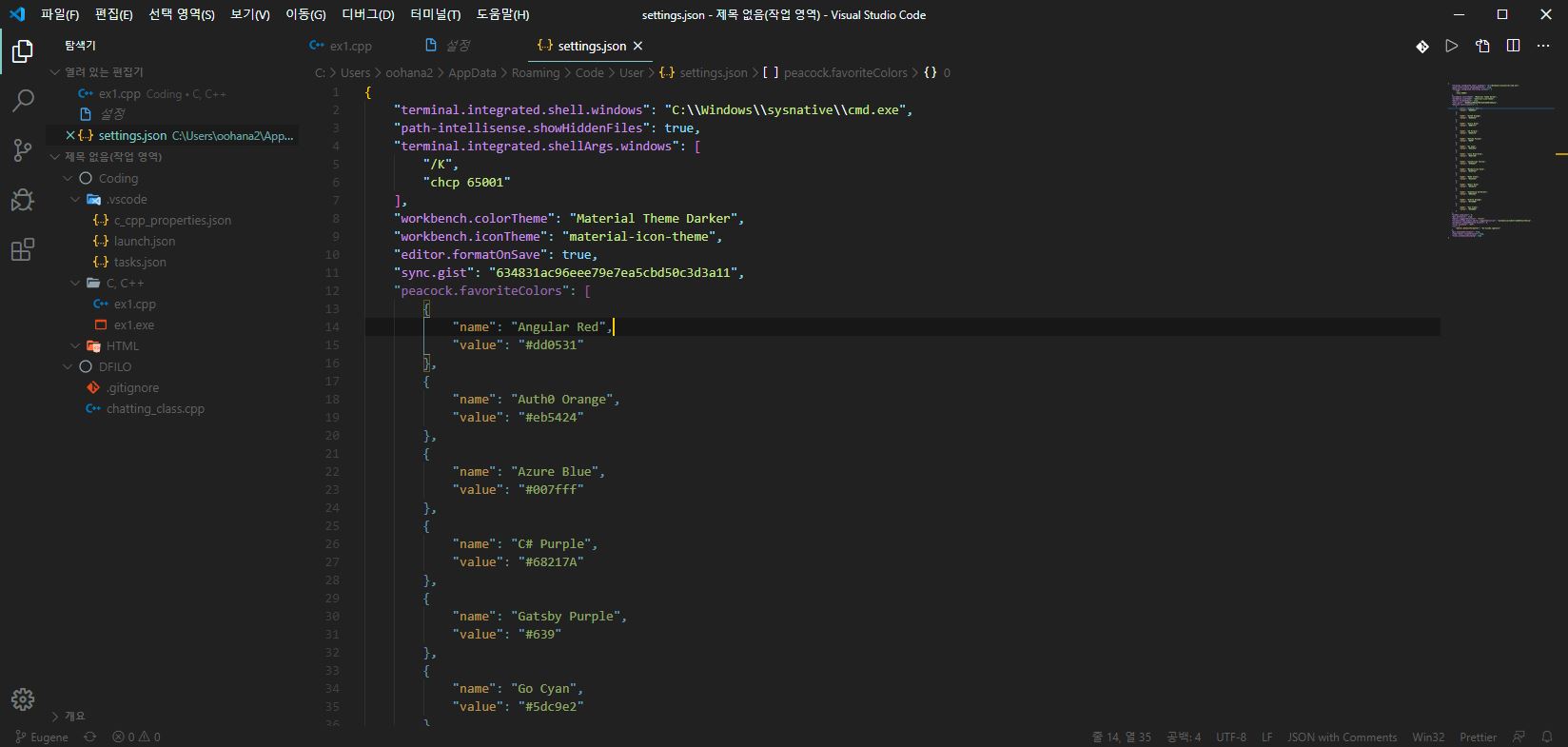This screenshot has width=1568, height=747.
Task: Open the editor More Actions ellipsis
Action: pos(1543,46)
